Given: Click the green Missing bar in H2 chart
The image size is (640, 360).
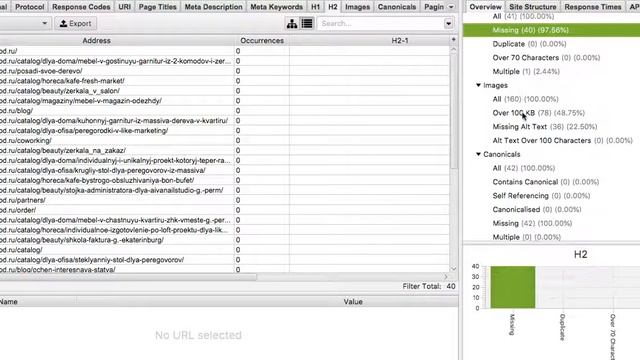Looking at the screenshot, I should (x=513, y=287).
